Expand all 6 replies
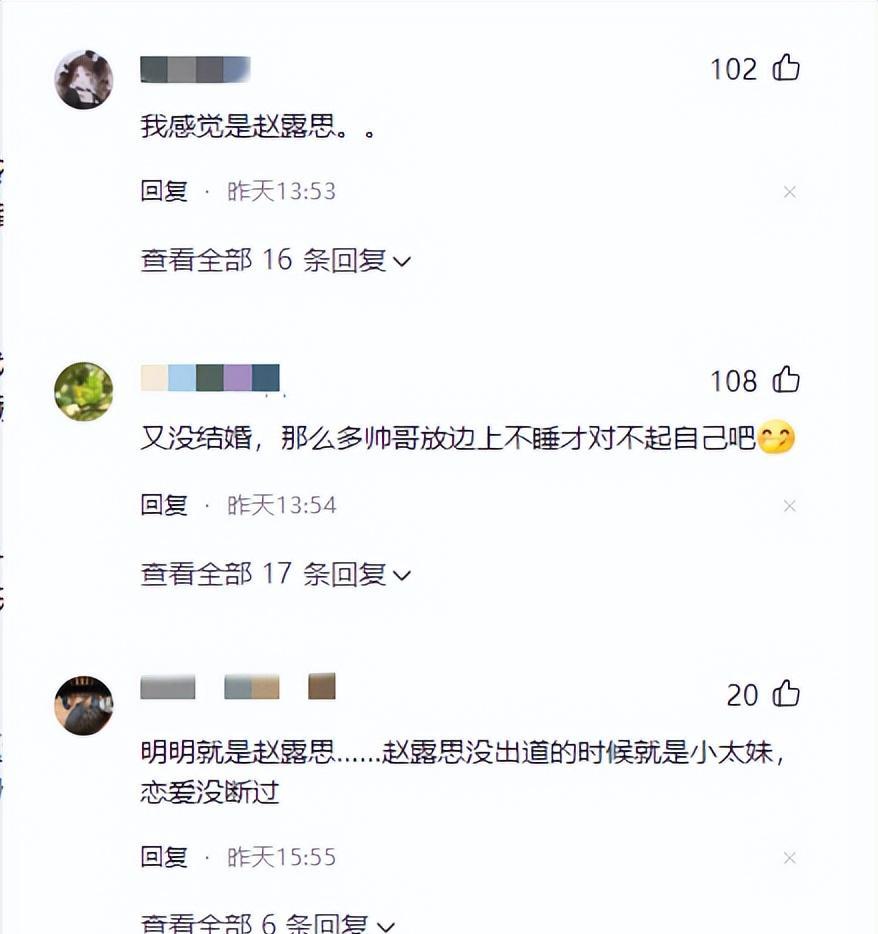Image resolution: width=878 pixels, height=934 pixels. pyautogui.click(x=267, y=923)
